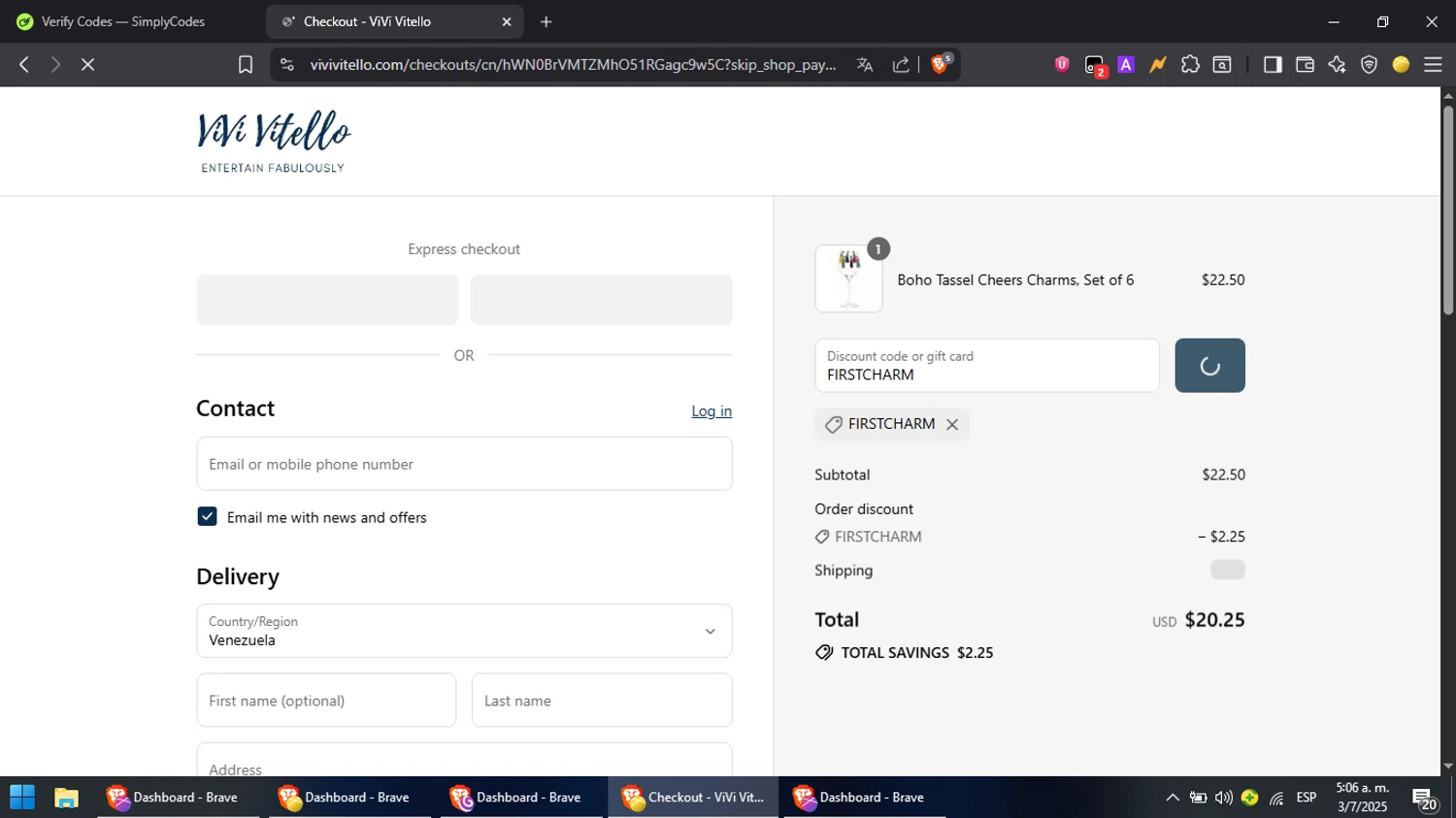
Task: Open Brave Shields lion icon
Action: click(x=940, y=64)
